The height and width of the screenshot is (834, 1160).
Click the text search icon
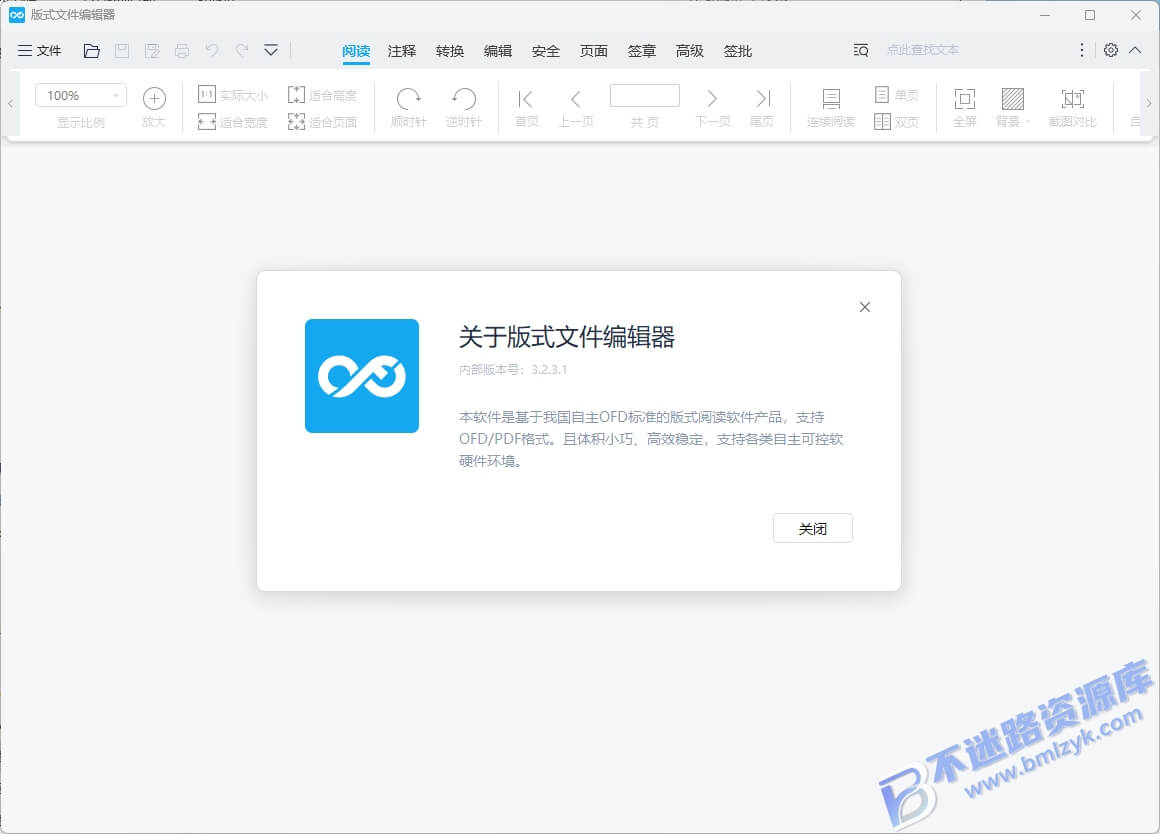click(860, 50)
